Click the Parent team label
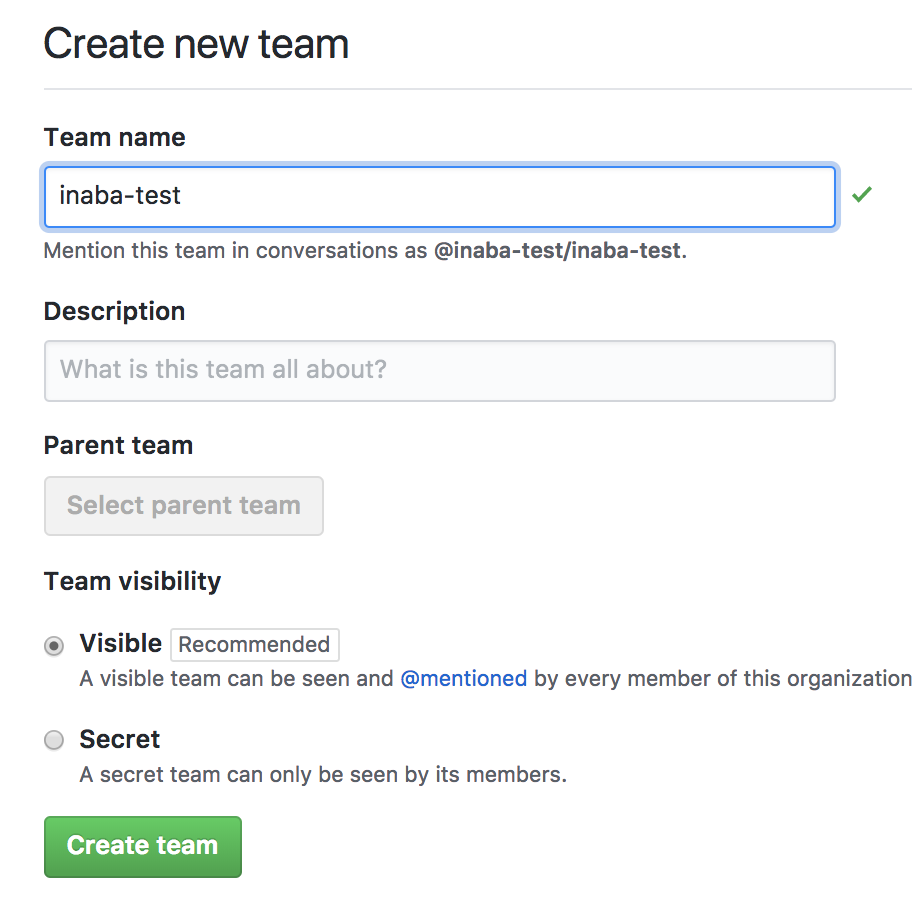 118,445
